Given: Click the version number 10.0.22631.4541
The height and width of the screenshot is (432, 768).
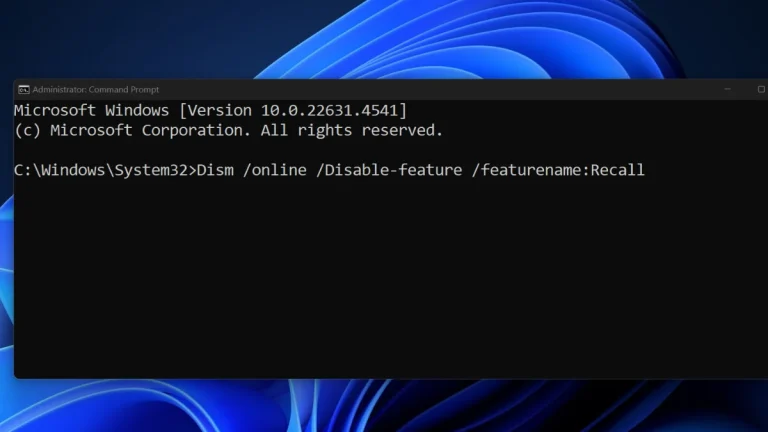Looking at the screenshot, I should (x=330, y=110).
